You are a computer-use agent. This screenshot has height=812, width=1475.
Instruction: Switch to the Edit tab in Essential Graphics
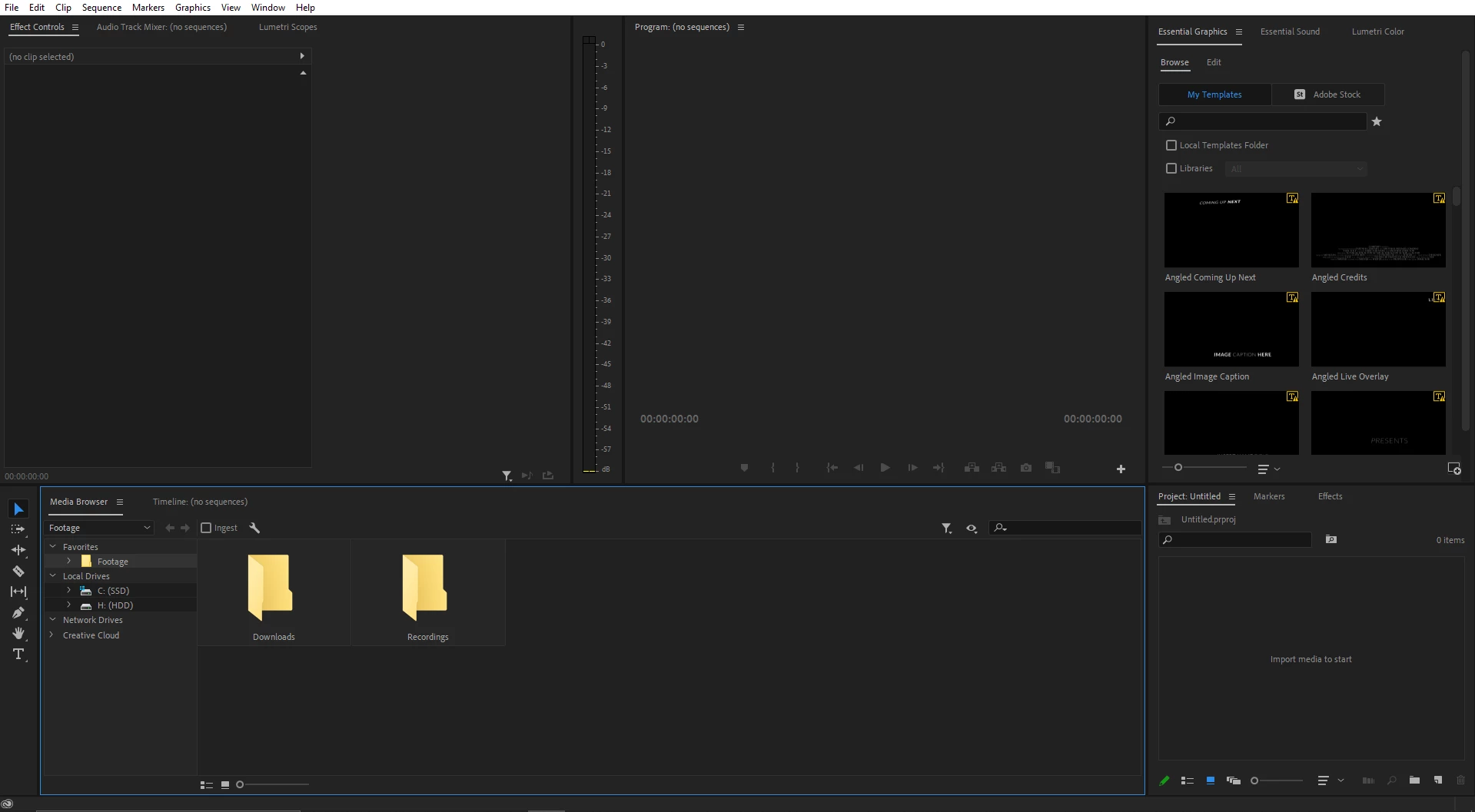(x=1214, y=62)
